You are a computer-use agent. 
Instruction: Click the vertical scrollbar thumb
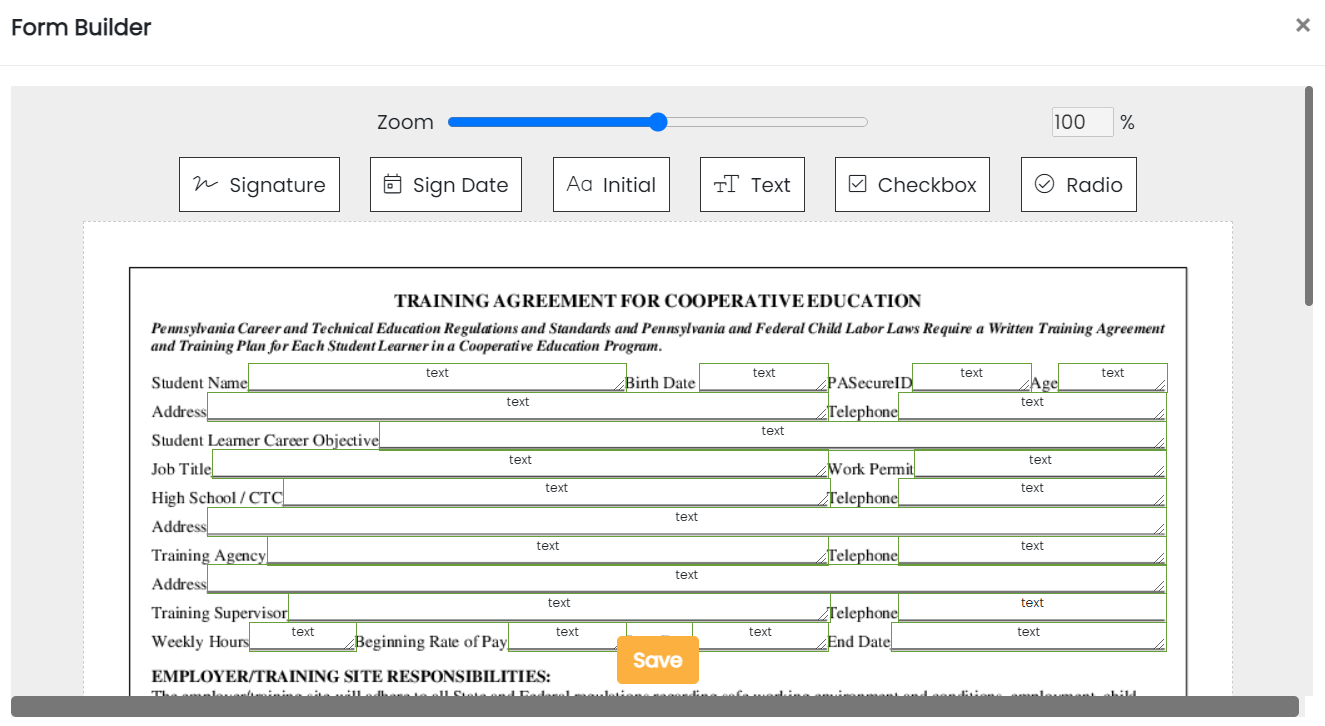coord(1309,196)
